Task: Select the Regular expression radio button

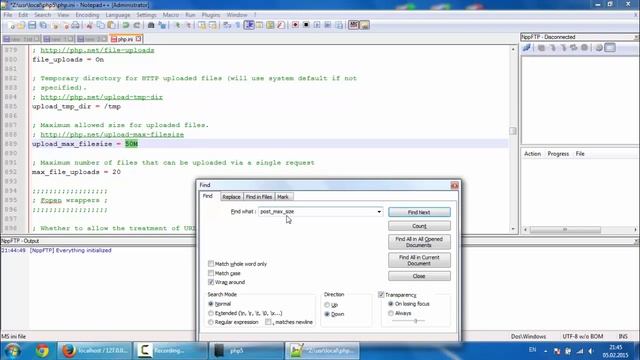Action: coord(211,322)
